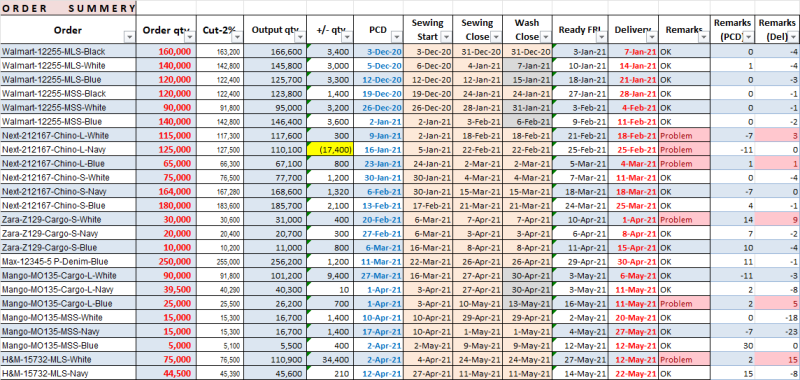Screen dimensions: 800x380
Task: Open the Delivery column filter dropdown
Action: click(652, 37)
